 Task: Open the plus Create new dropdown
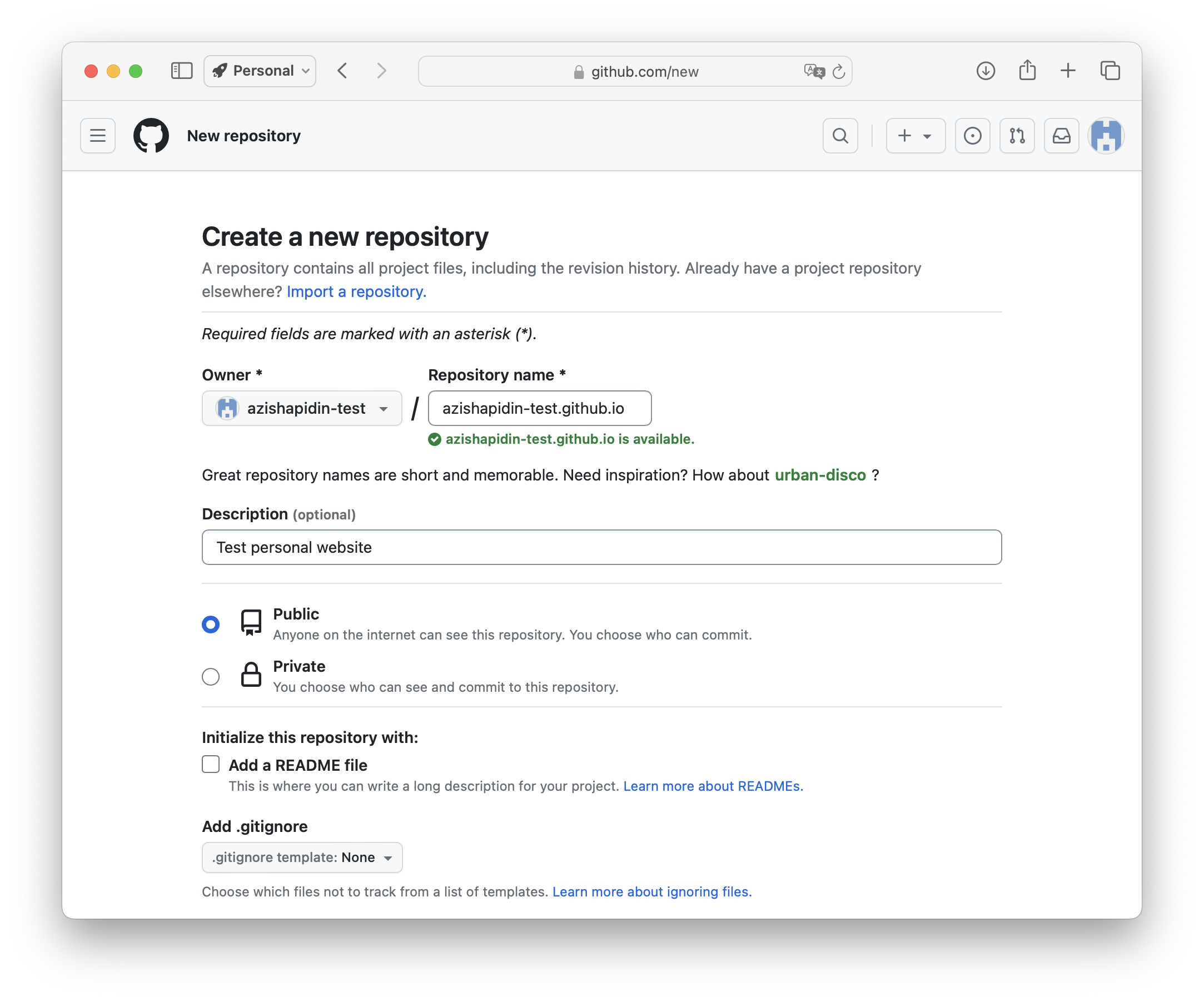pos(915,136)
